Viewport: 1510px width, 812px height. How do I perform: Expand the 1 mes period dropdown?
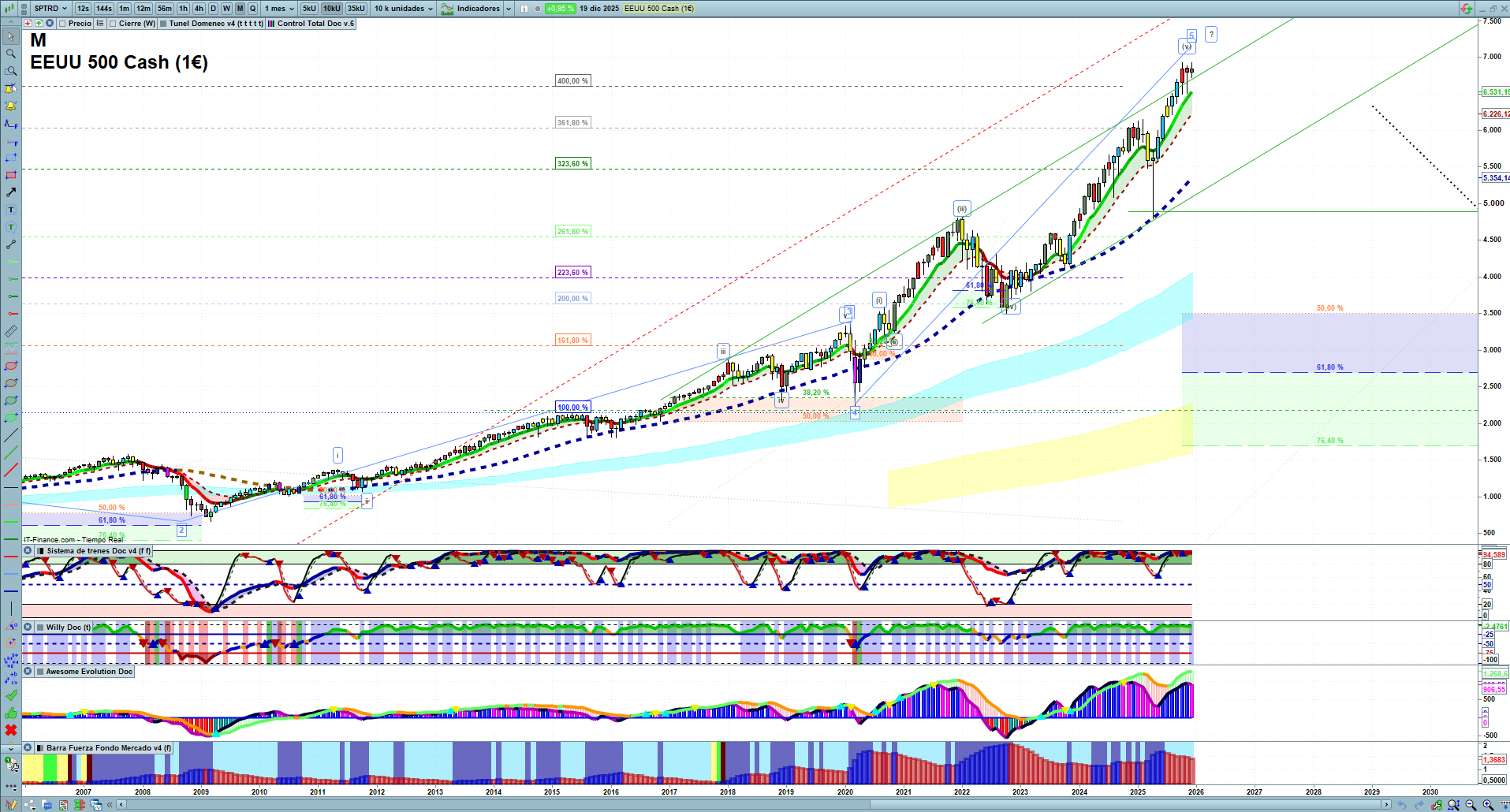tap(279, 9)
